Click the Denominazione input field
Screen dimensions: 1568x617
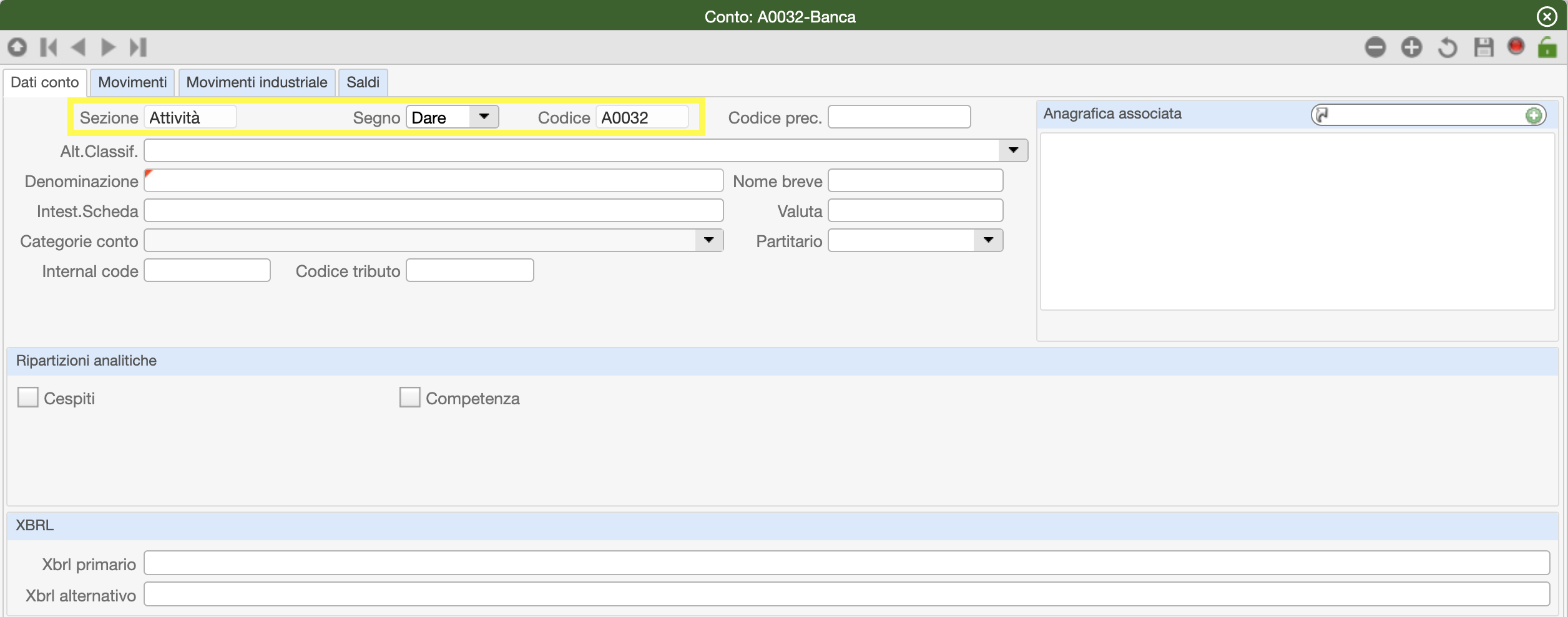434,181
